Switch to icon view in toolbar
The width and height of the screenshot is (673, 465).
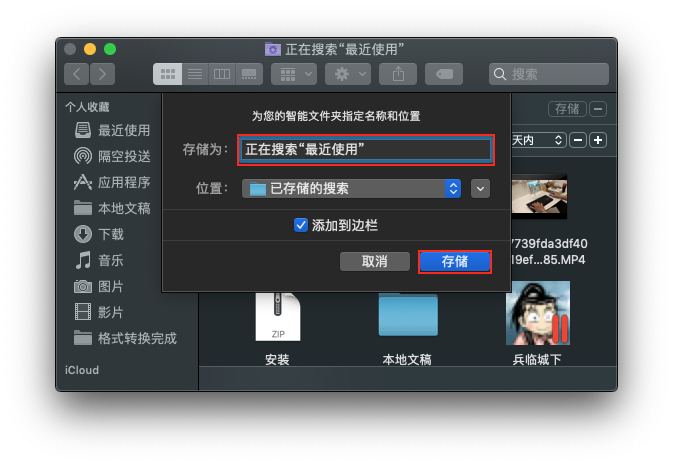click(167, 74)
